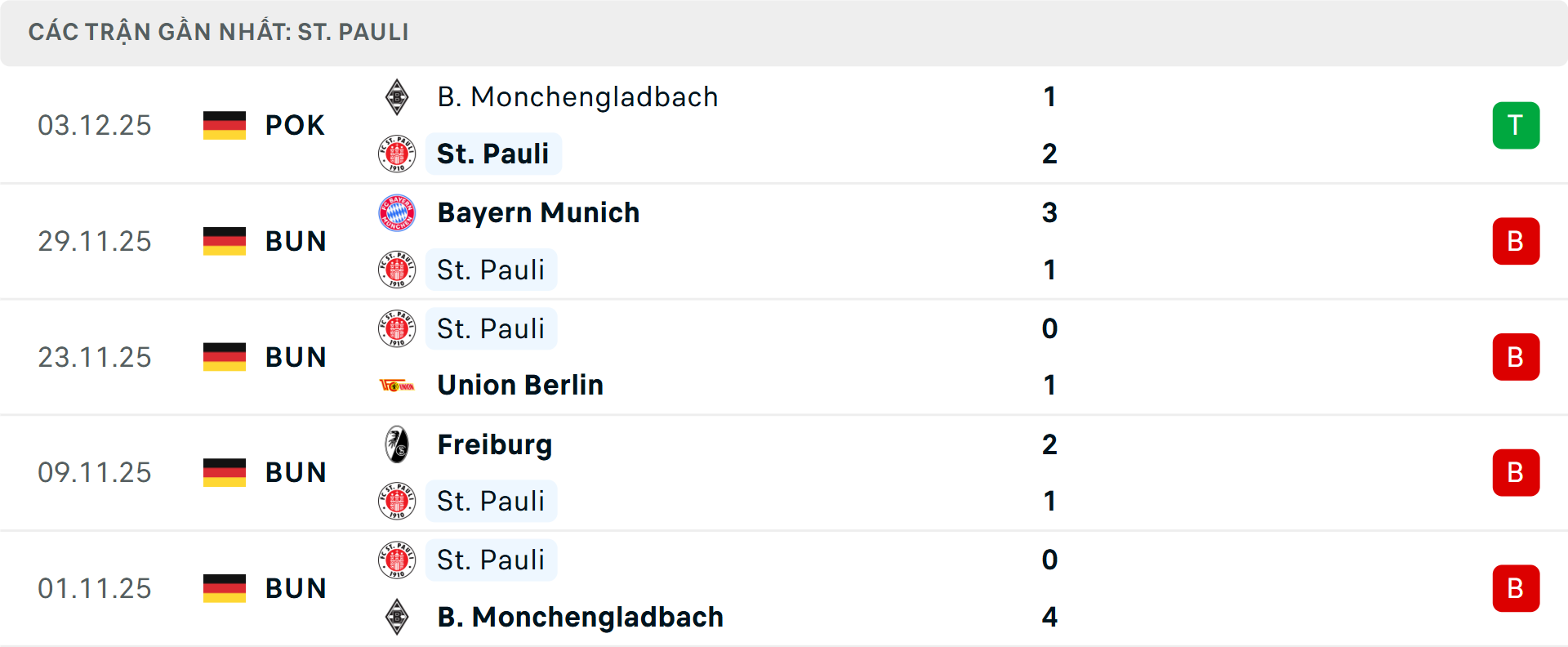
Task: Click the German flag in the 01.11.25 row
Action: pos(225,588)
